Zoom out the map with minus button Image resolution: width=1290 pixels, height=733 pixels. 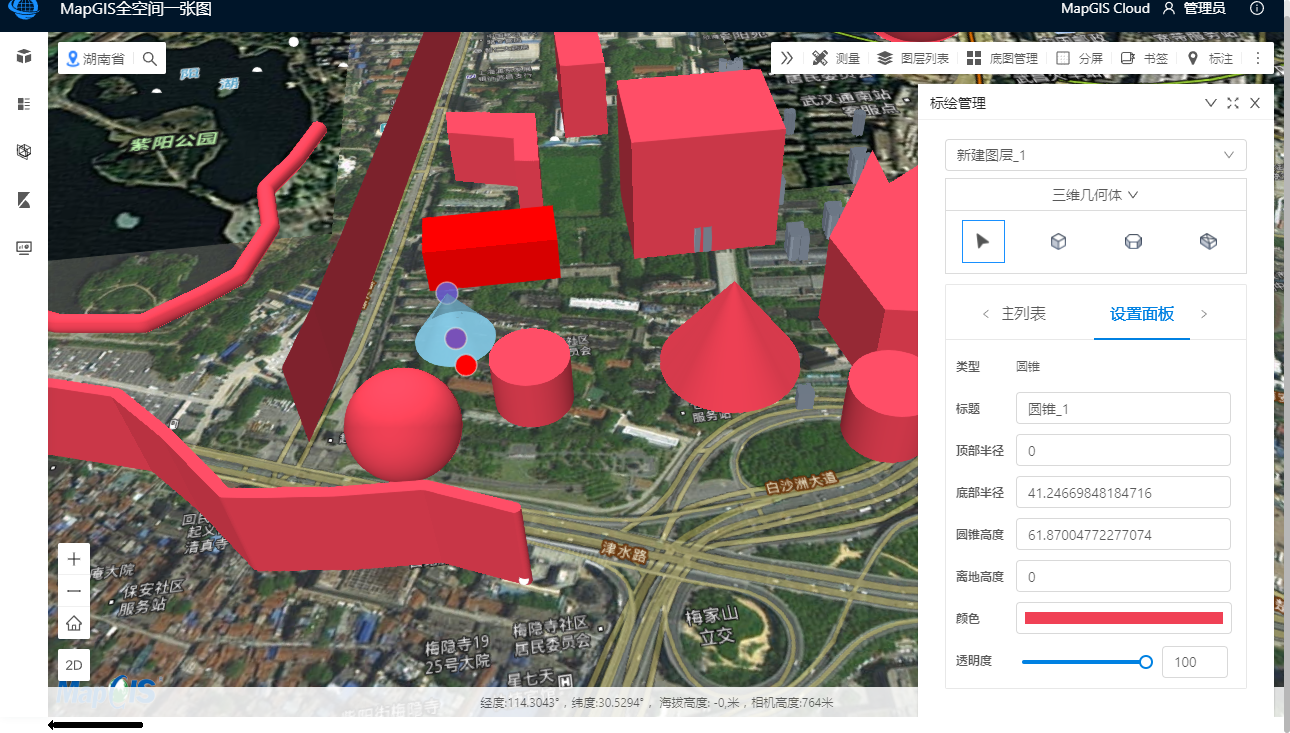(x=74, y=591)
